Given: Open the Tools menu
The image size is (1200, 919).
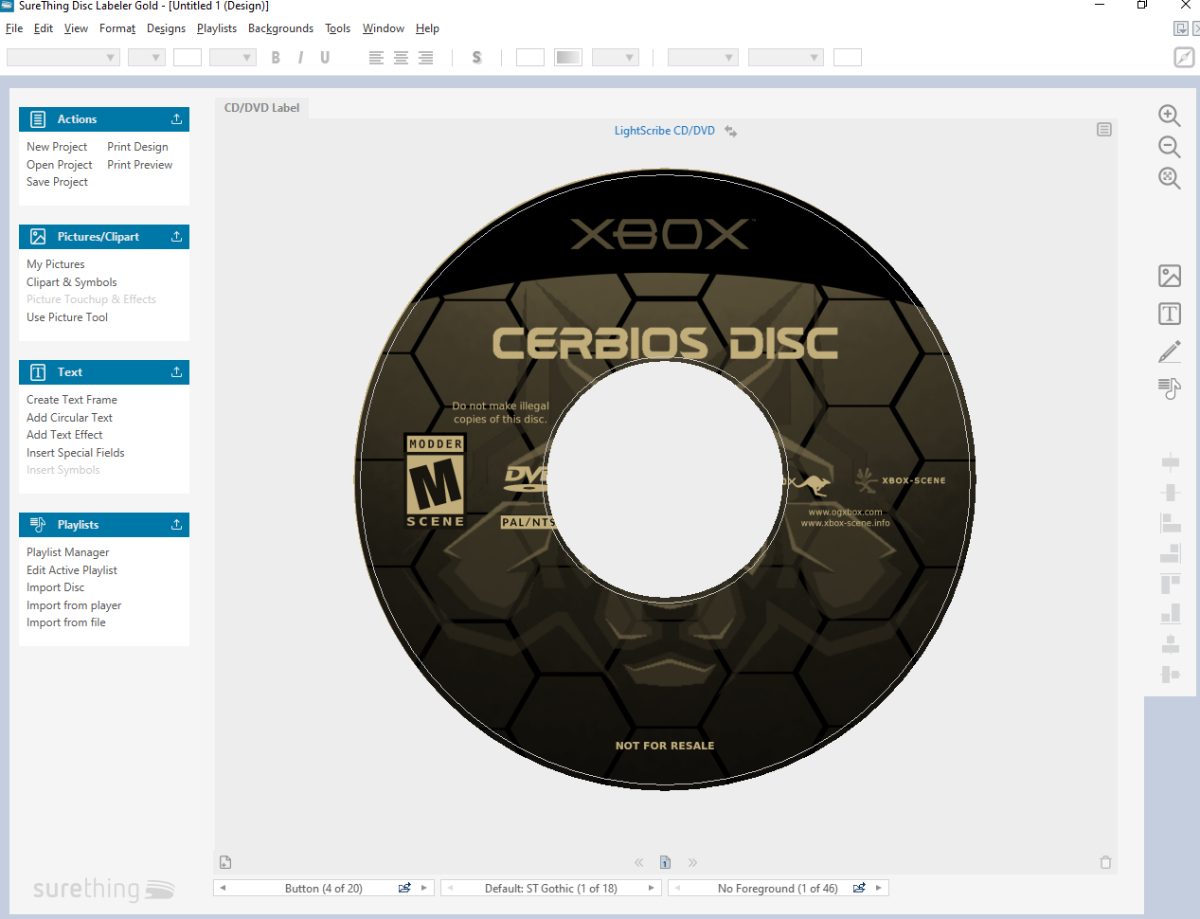Looking at the screenshot, I should [x=338, y=28].
